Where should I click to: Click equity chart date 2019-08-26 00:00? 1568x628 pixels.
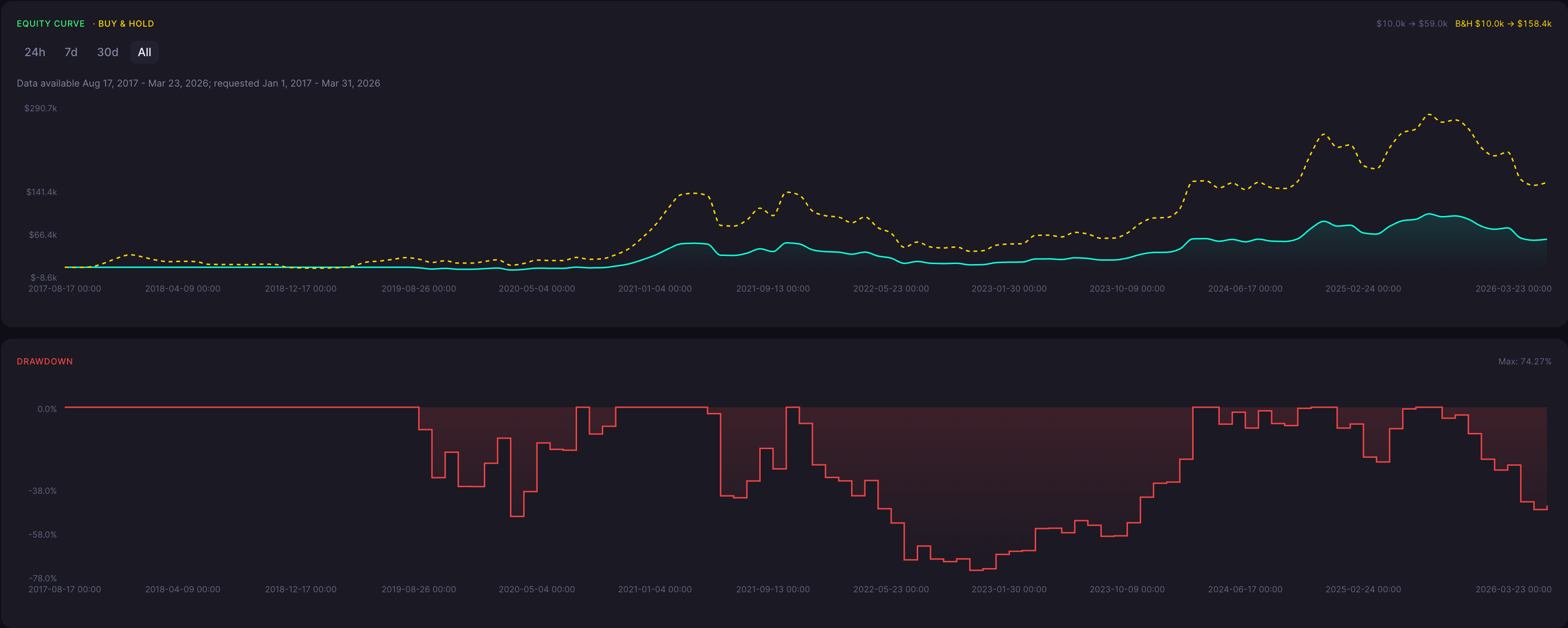pyautogui.click(x=419, y=289)
